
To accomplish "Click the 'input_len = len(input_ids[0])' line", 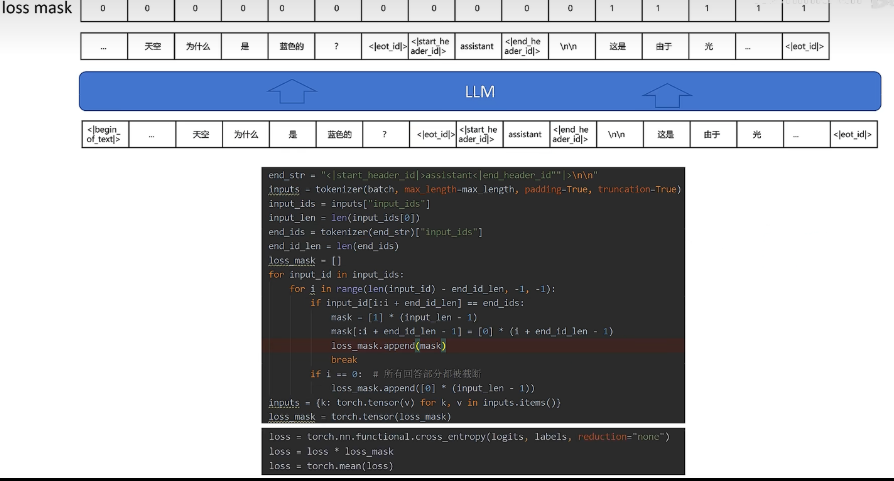I will click(x=344, y=218).
